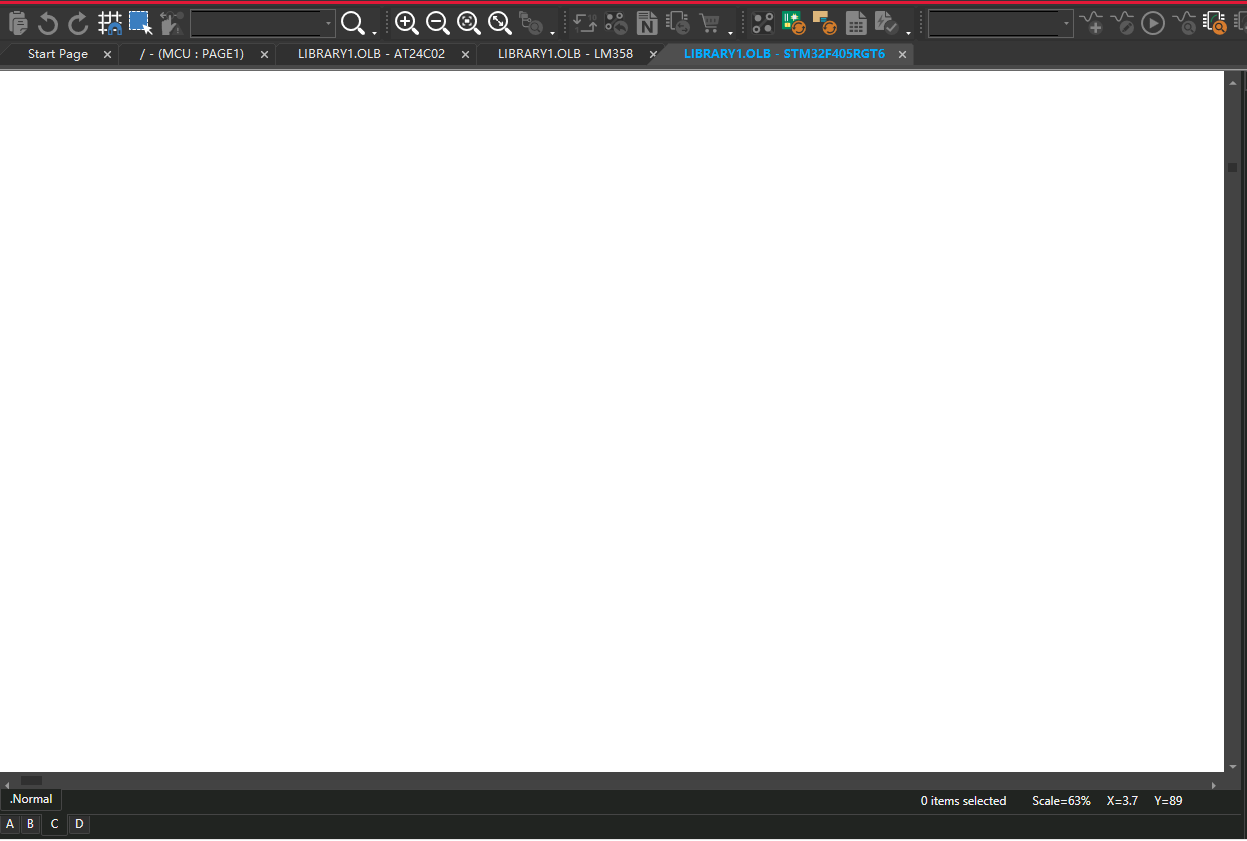The height and width of the screenshot is (841, 1247).
Task: Open the MCU : PAGE1 tab
Action: pyautogui.click(x=192, y=54)
